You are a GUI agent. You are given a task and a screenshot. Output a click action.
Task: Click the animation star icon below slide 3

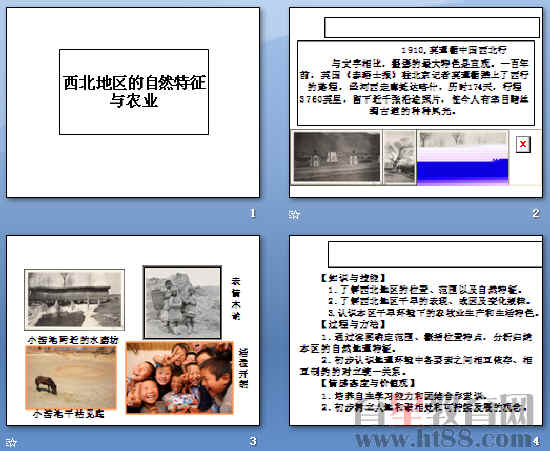pos(11,442)
